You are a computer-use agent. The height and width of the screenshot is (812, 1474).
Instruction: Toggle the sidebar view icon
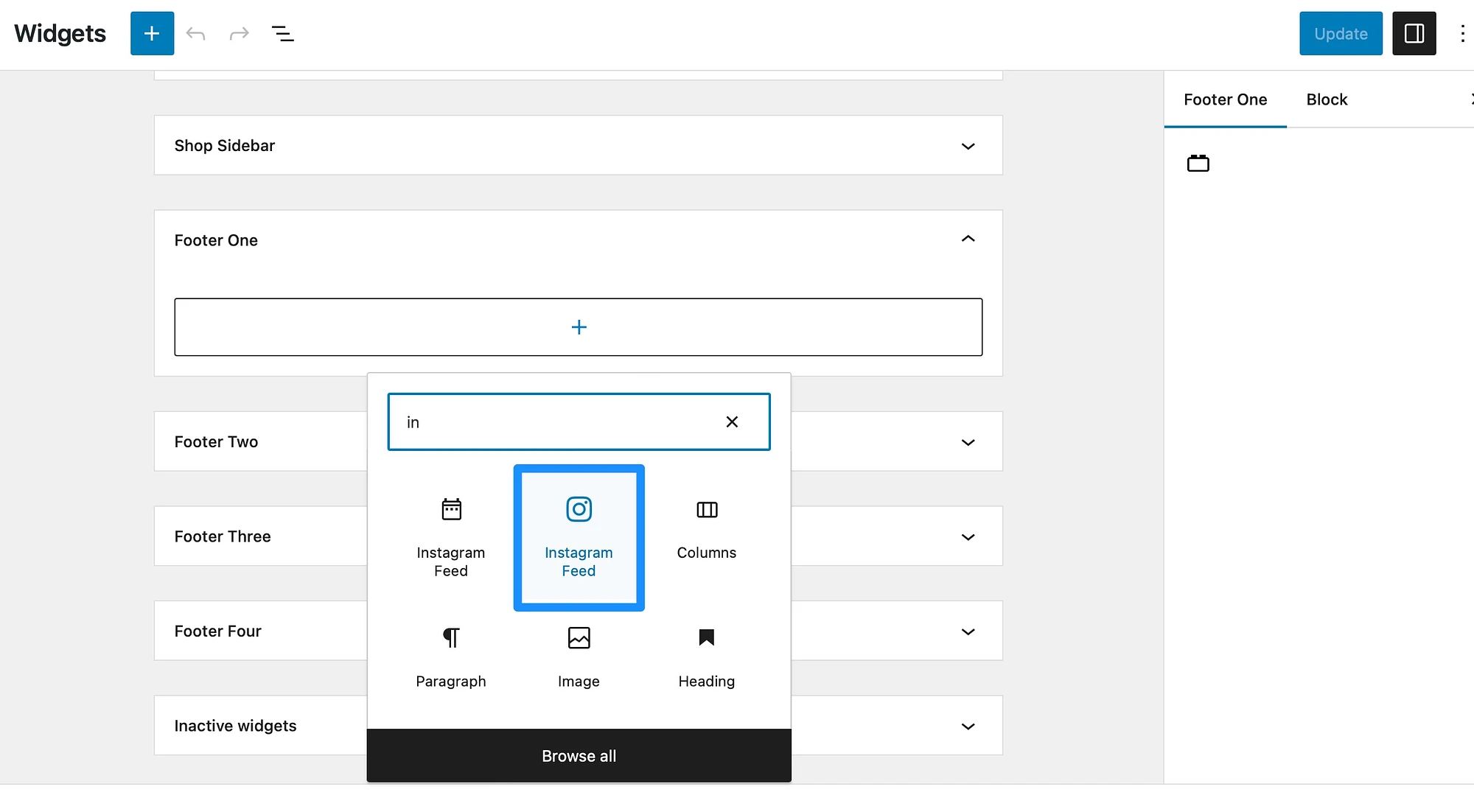(x=1413, y=33)
